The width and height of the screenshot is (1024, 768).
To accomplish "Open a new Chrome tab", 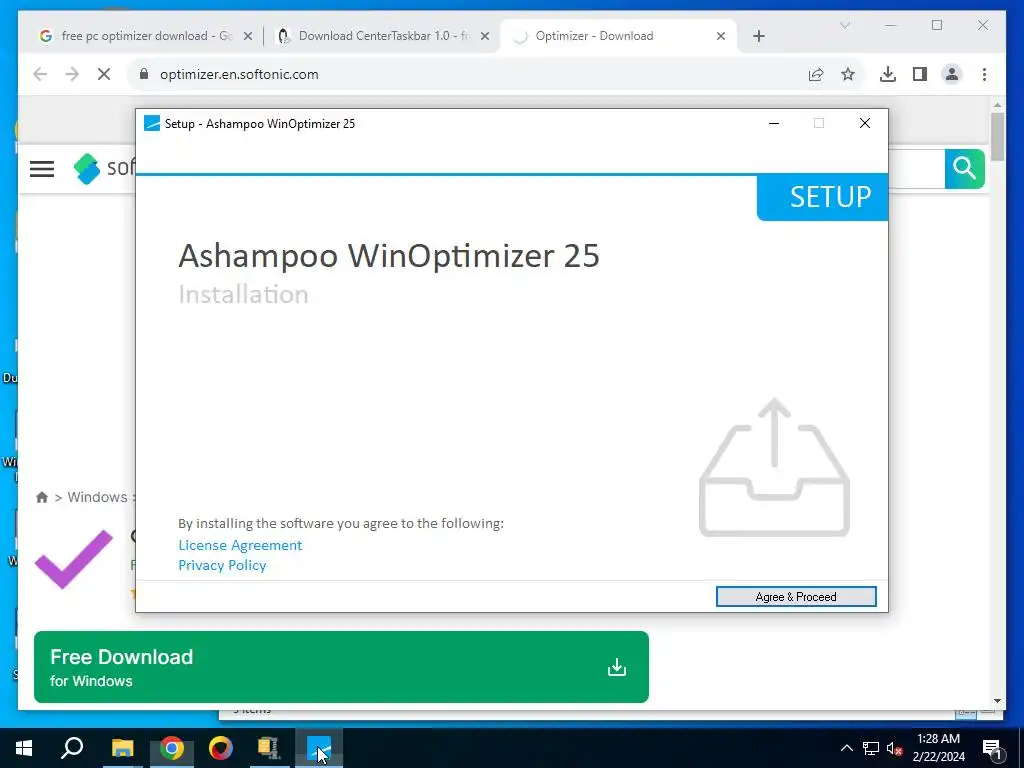I will pos(758,37).
